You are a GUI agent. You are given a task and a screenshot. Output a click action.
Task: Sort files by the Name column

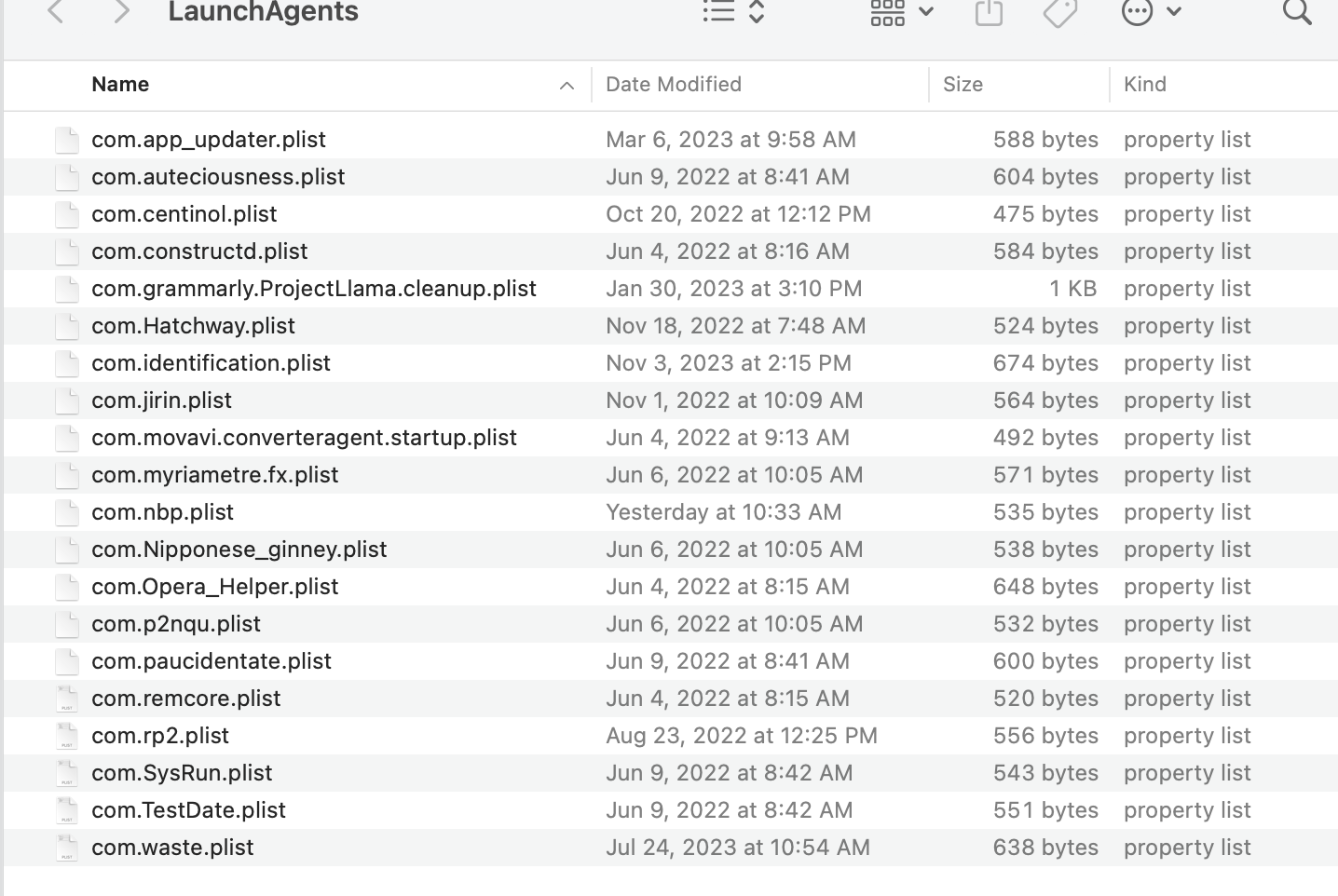pyautogui.click(x=120, y=85)
